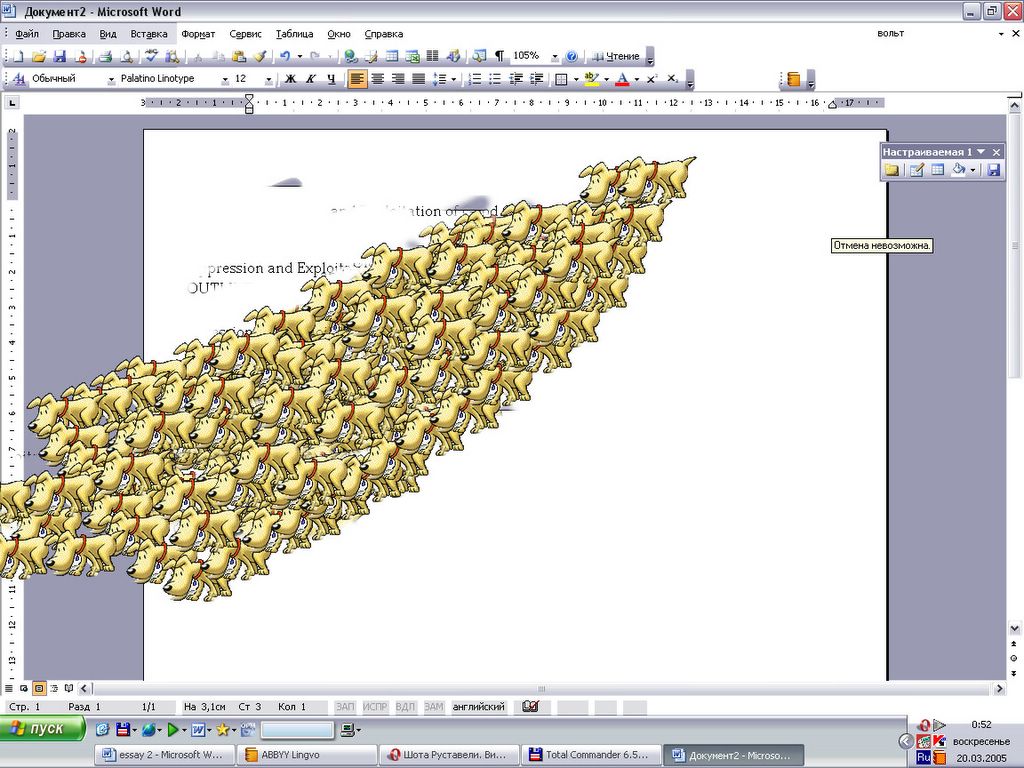
Task: Switch to Total Commander 6.5 taskbar button
Action: (590, 755)
